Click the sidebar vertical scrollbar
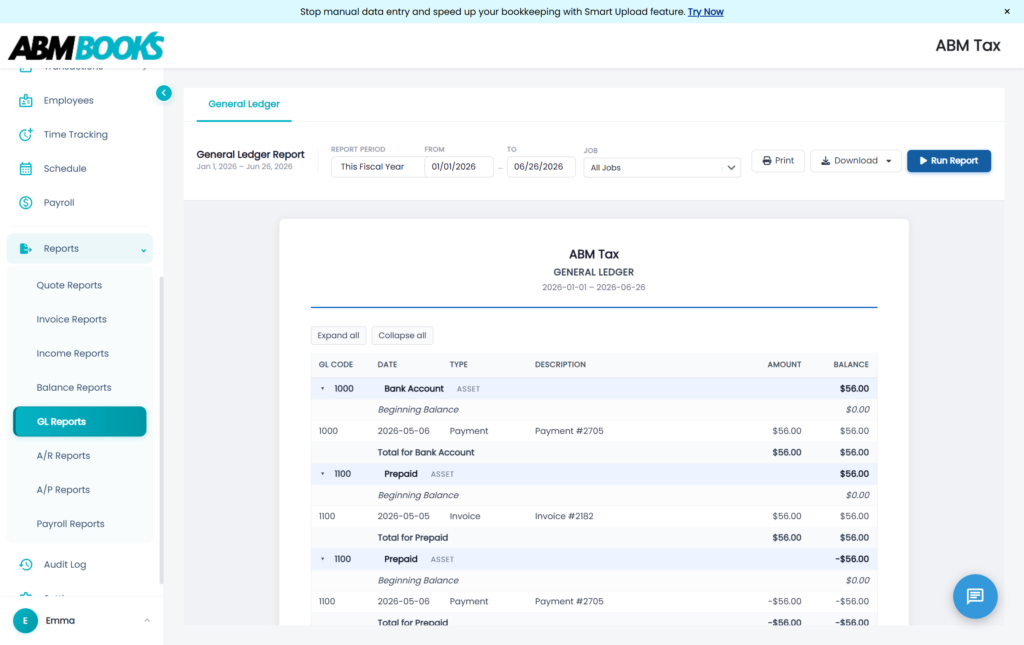1024x645 pixels. (161, 431)
